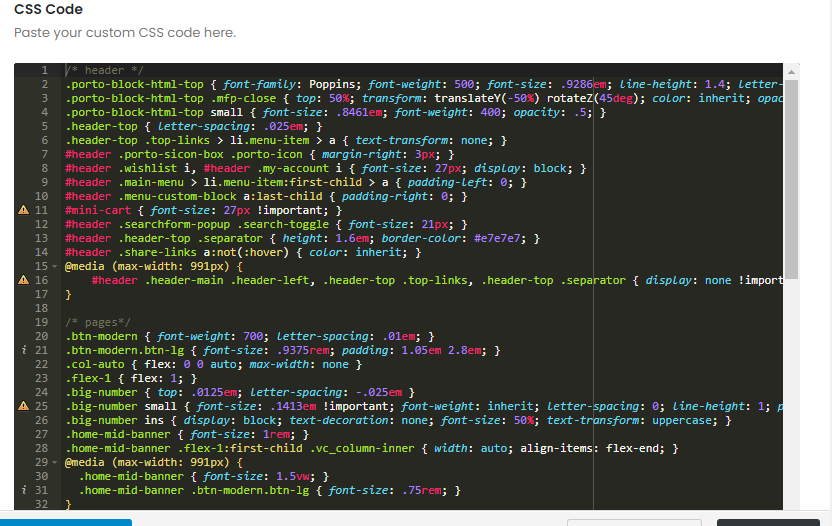Click '.home-mid-banner' selector on line 27

[118, 434]
